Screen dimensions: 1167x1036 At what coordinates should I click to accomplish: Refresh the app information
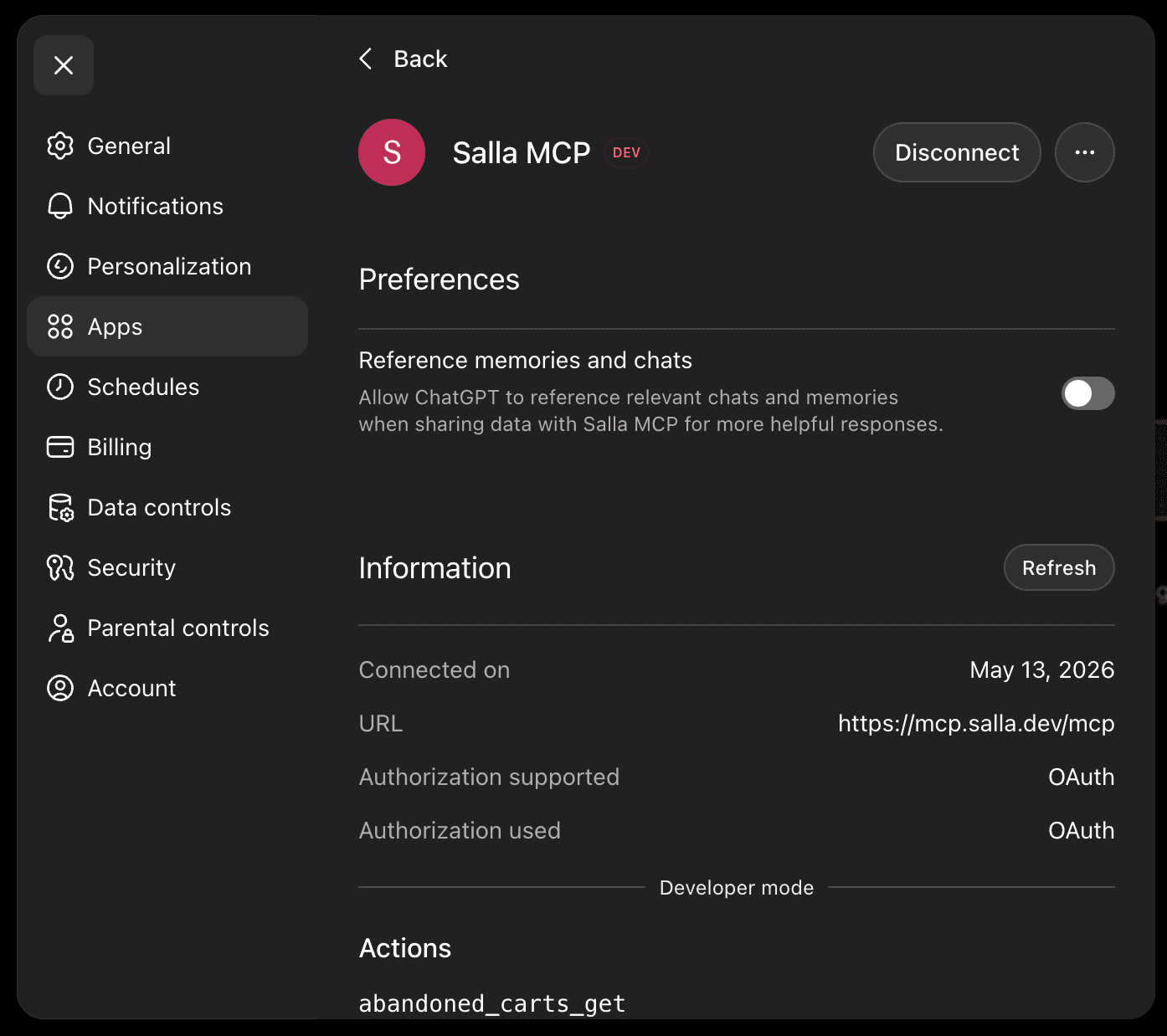[1059, 567]
